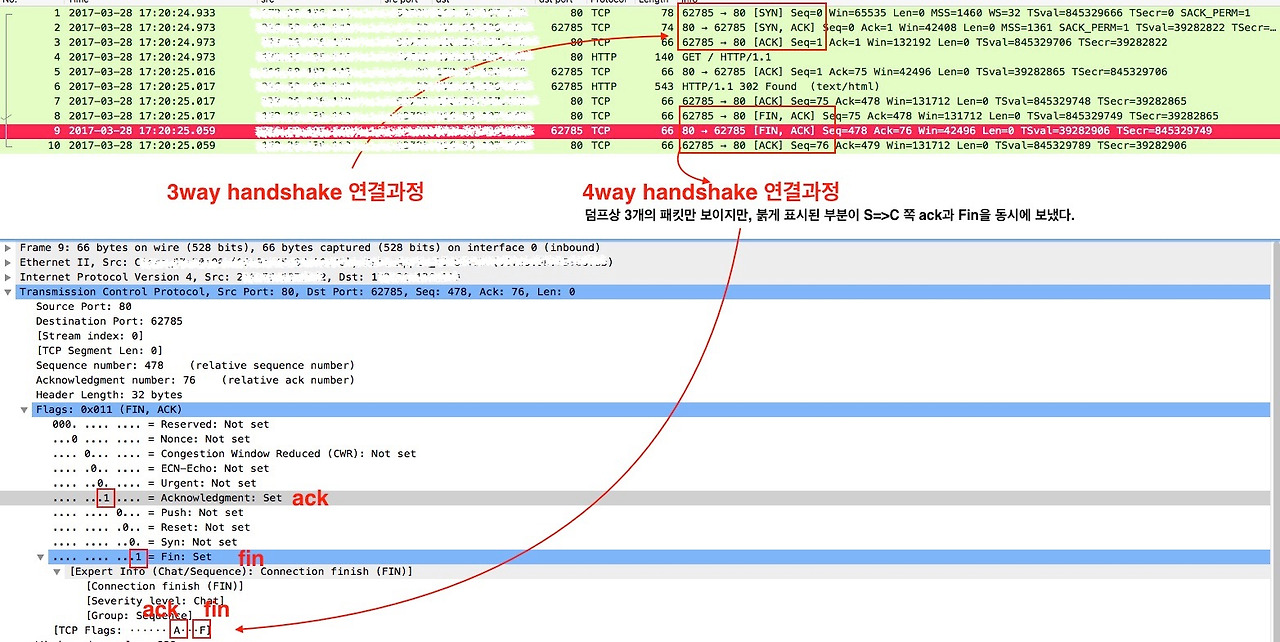Viewport: 1280px width, 642px height.
Task: Select the [TCP Segment Len: 0] field
Action: pyautogui.click(x=100, y=351)
